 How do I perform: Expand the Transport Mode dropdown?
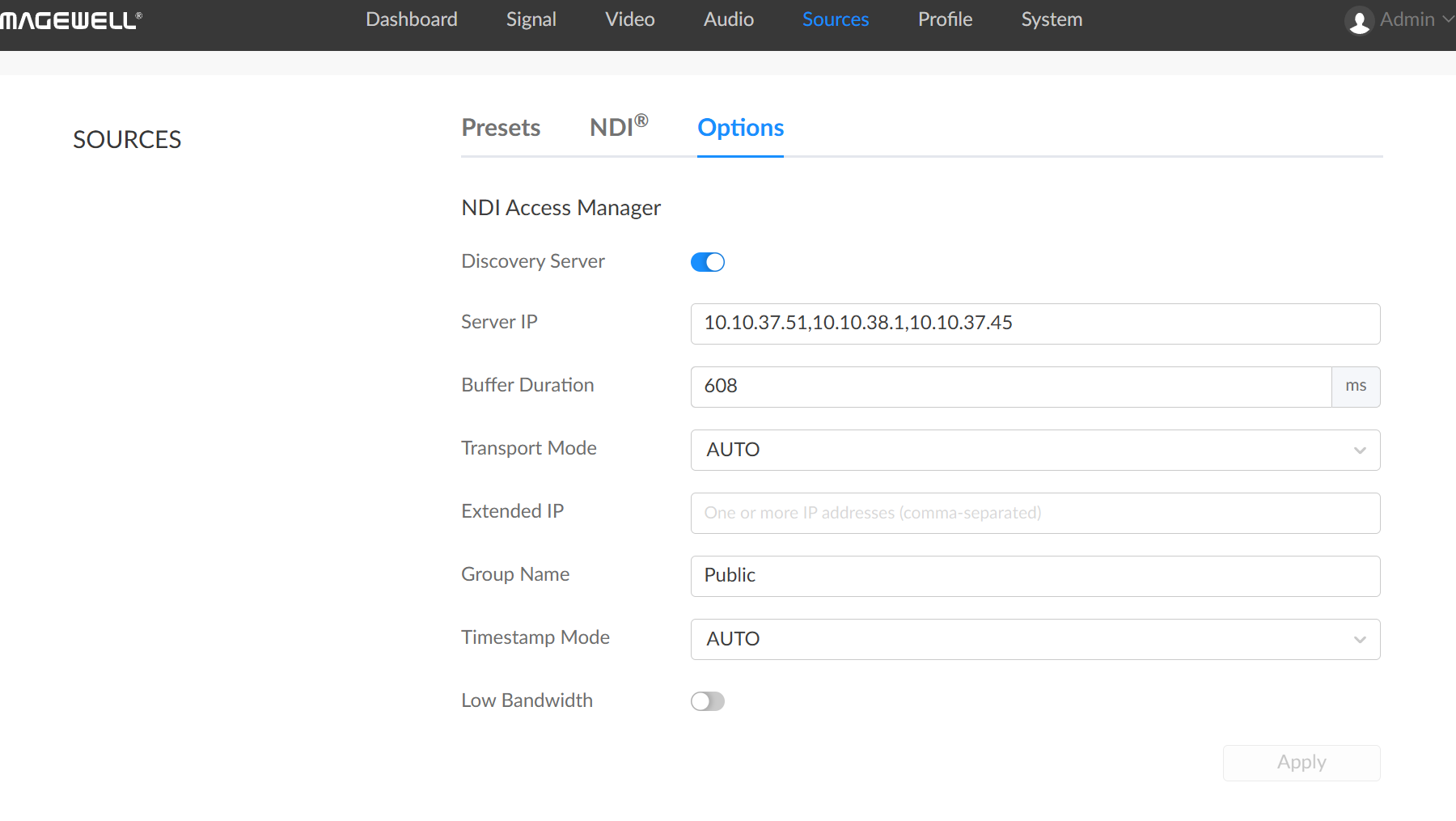tap(1035, 450)
